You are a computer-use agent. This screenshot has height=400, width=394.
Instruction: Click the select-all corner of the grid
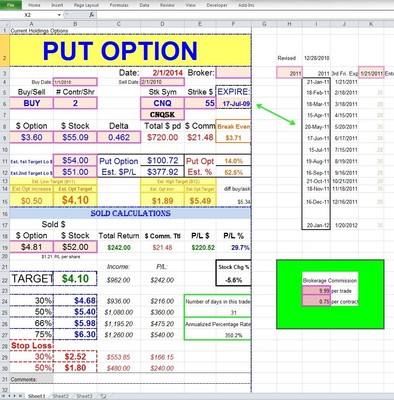point(5,24)
